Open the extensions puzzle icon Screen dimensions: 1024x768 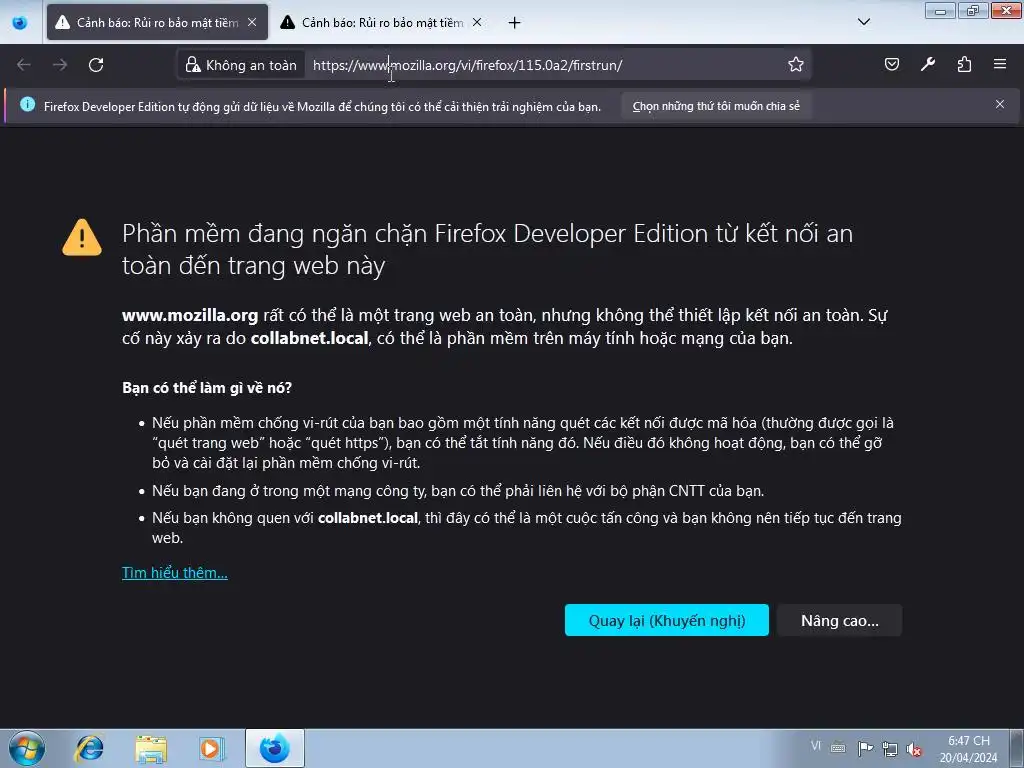(x=964, y=64)
